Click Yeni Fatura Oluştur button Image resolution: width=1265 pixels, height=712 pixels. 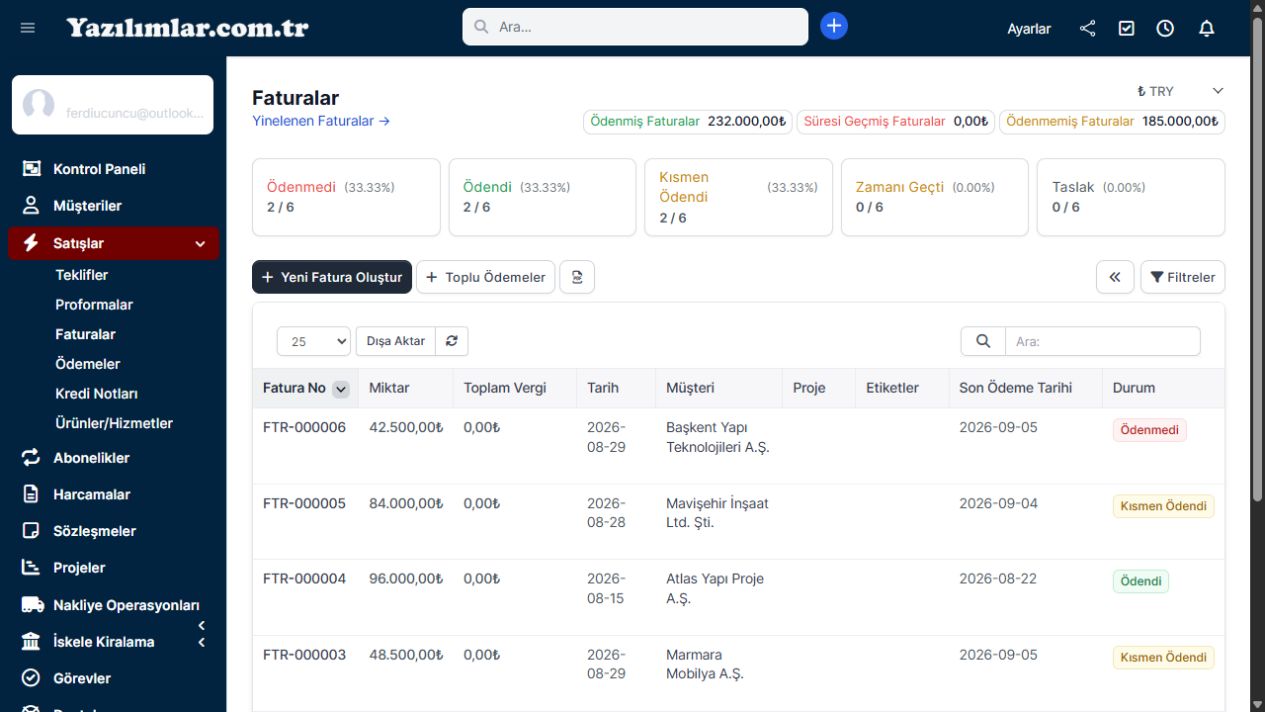pyautogui.click(x=332, y=277)
